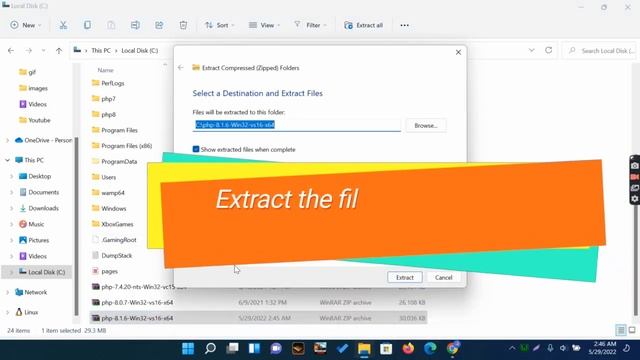Screen dimensions: 640x360
Task: Click the Share icon in toolbar
Action: point(159,25)
